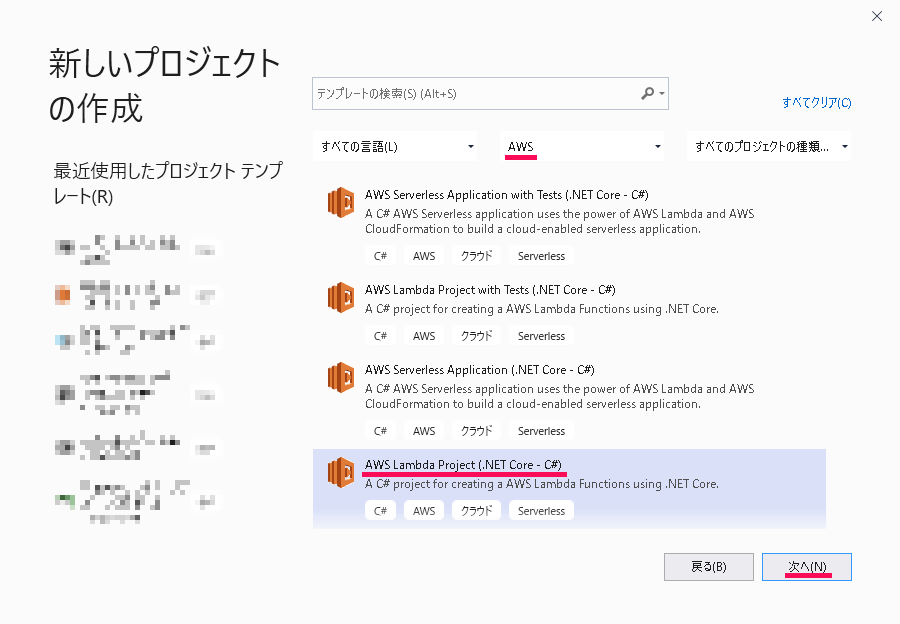Click クラウド tag under AWS Lambda Project (.NET Core - C#)
The height and width of the screenshot is (624, 900).
[x=476, y=511]
